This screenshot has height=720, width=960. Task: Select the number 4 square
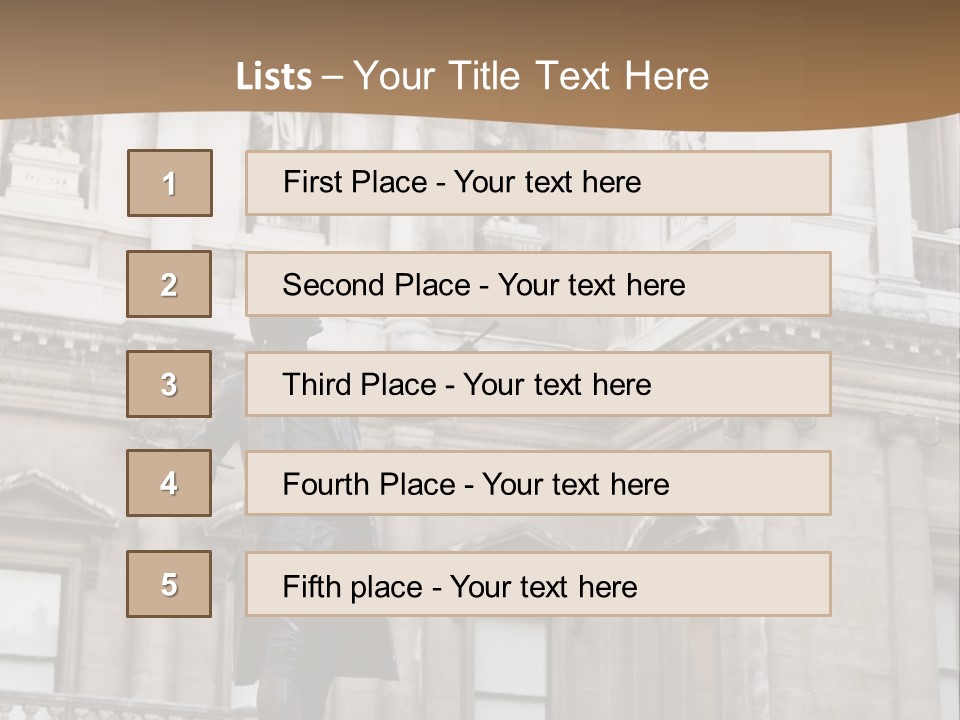point(169,483)
